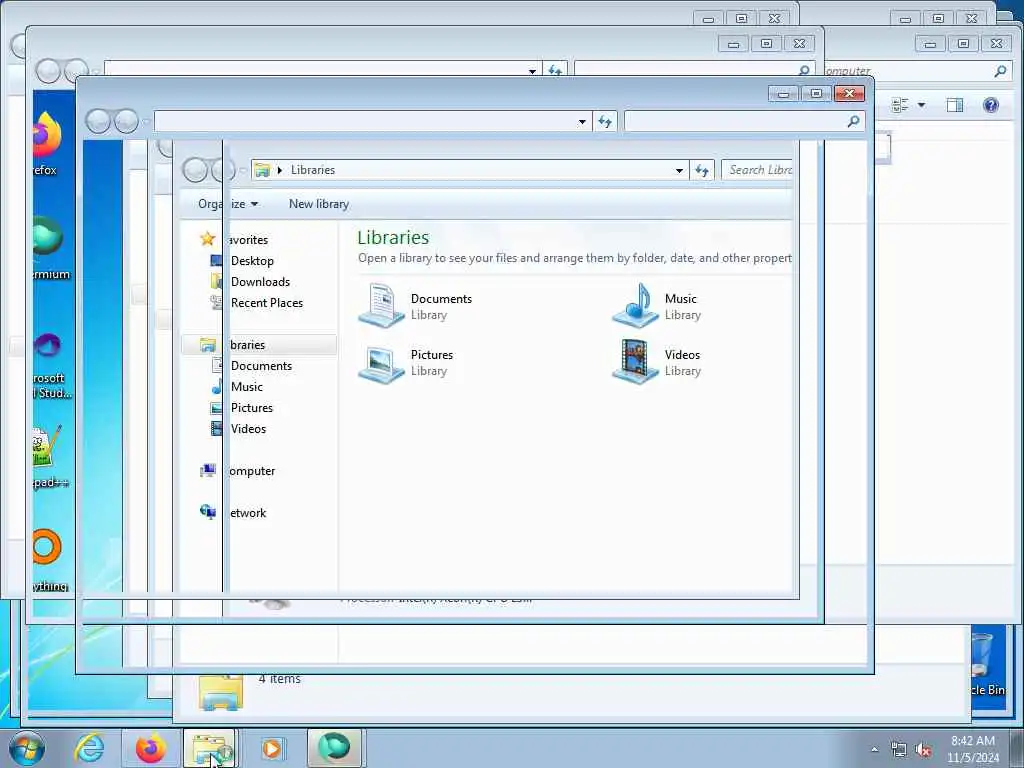Click search magnifier in front ghost window

tap(853, 121)
